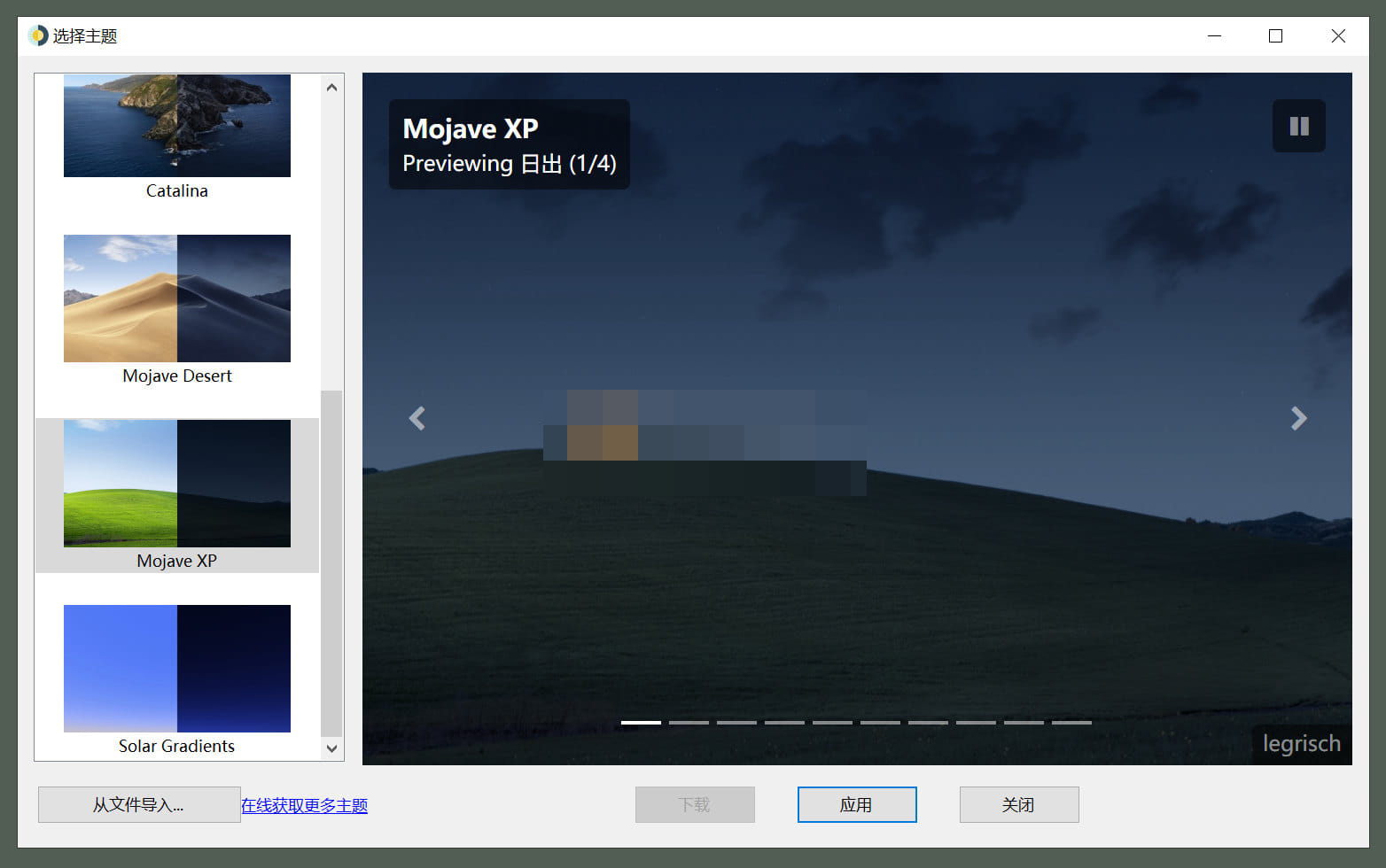
Task: Import a theme via 从文件导入
Action: coord(138,804)
